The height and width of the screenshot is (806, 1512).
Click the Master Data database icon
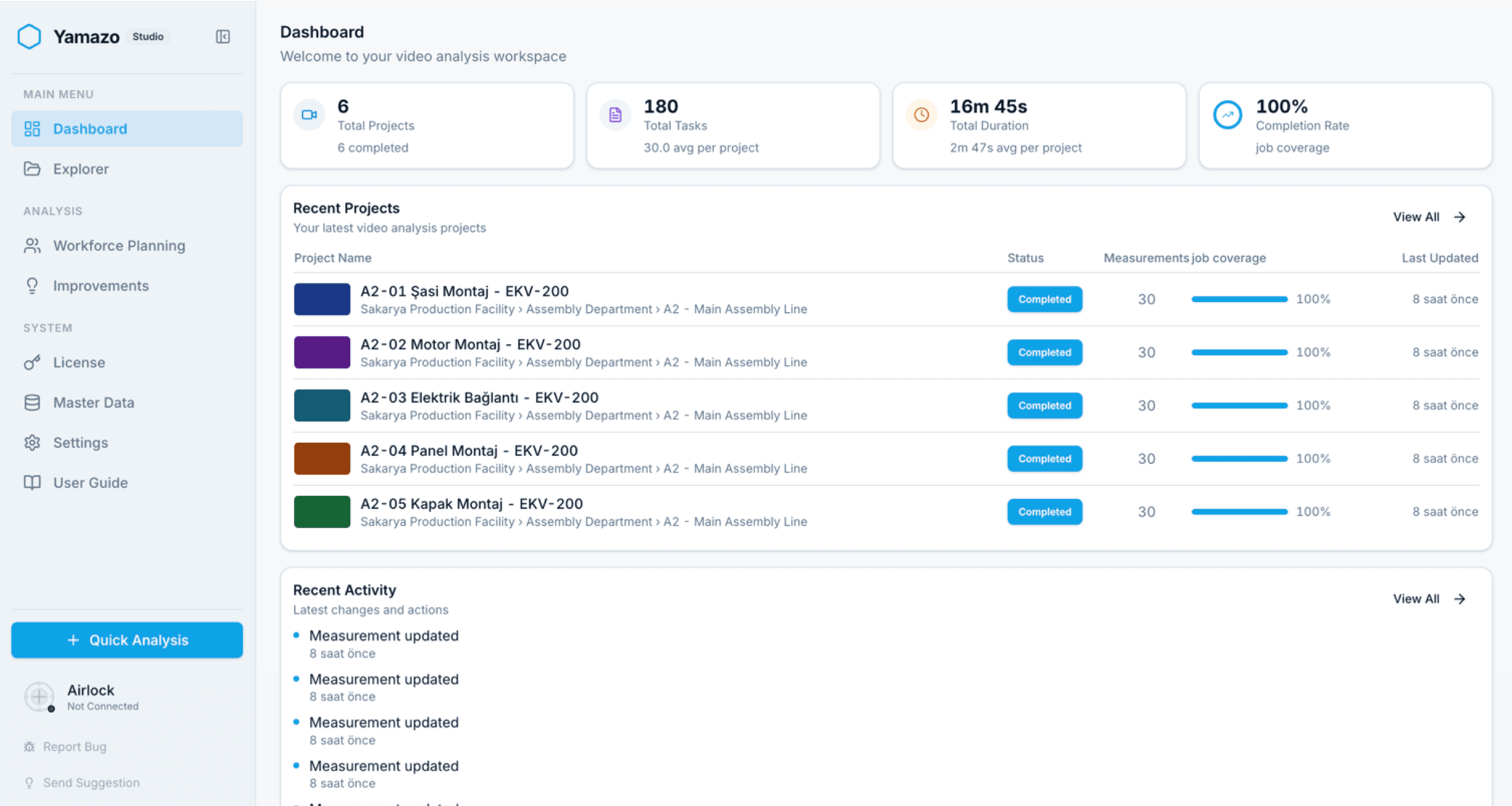tap(32, 403)
